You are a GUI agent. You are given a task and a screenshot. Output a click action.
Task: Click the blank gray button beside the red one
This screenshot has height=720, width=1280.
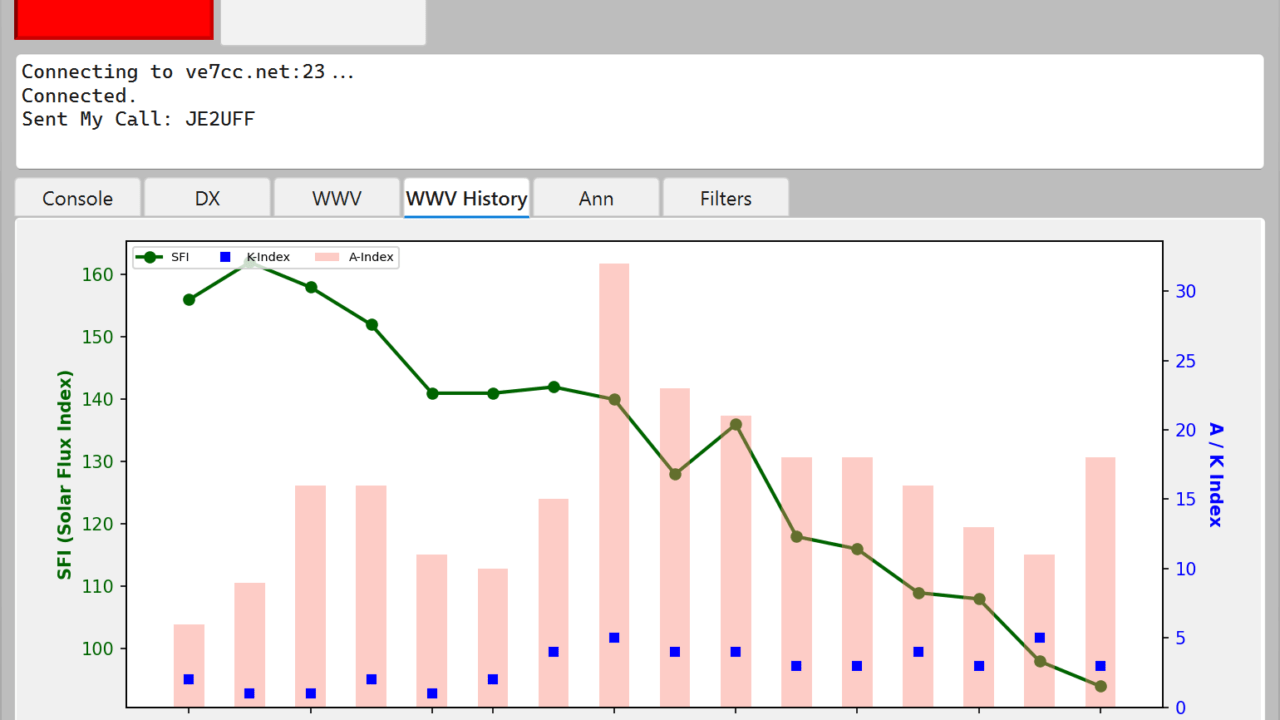(323, 21)
